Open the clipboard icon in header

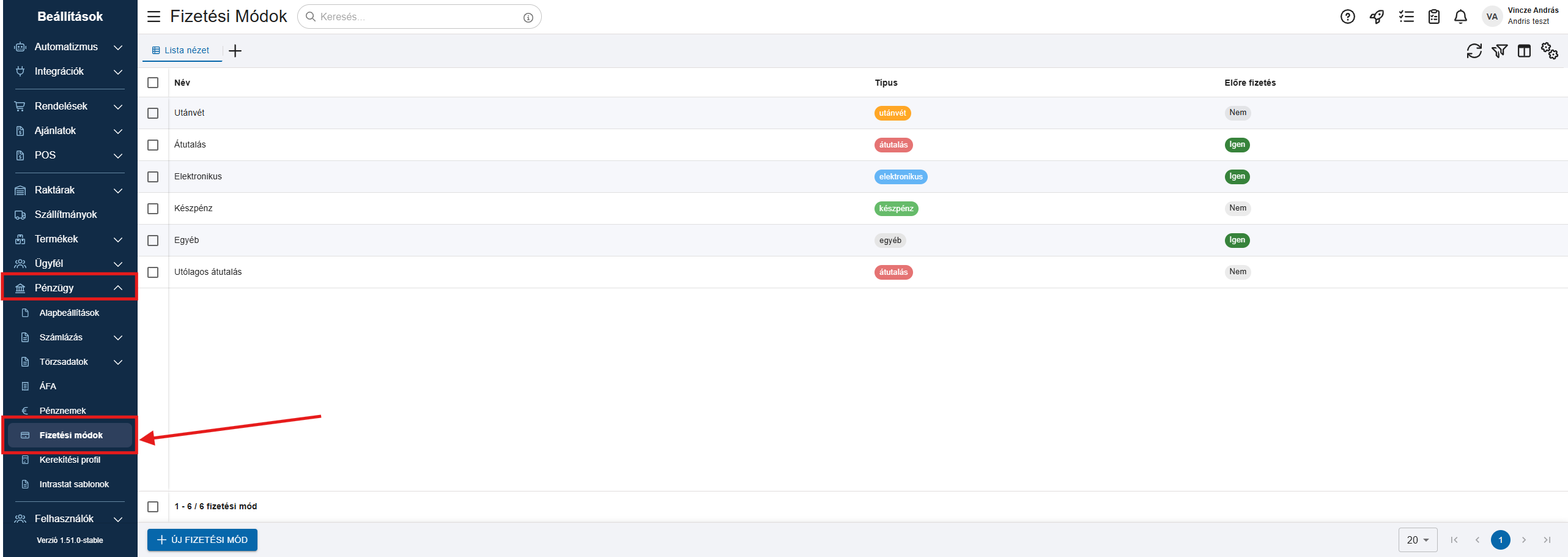(1433, 17)
